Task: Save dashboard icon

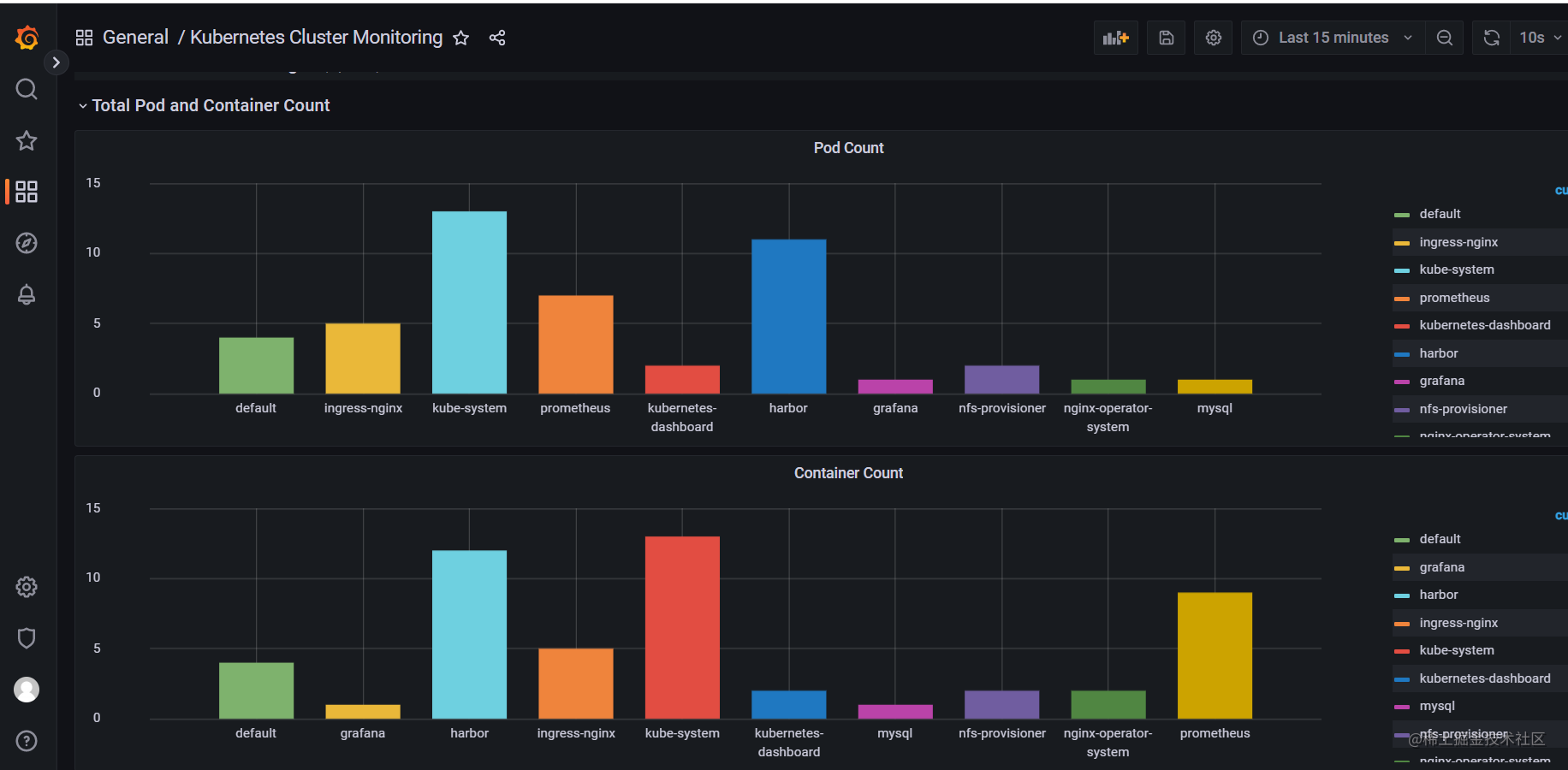Action: pos(1166,38)
